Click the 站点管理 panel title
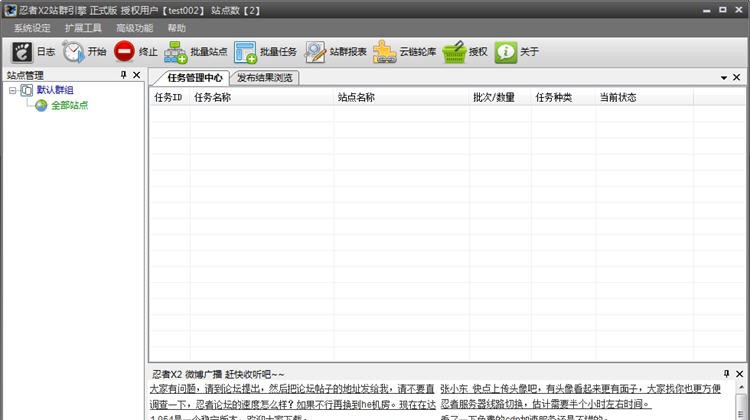The height and width of the screenshot is (420, 750). click(25, 75)
